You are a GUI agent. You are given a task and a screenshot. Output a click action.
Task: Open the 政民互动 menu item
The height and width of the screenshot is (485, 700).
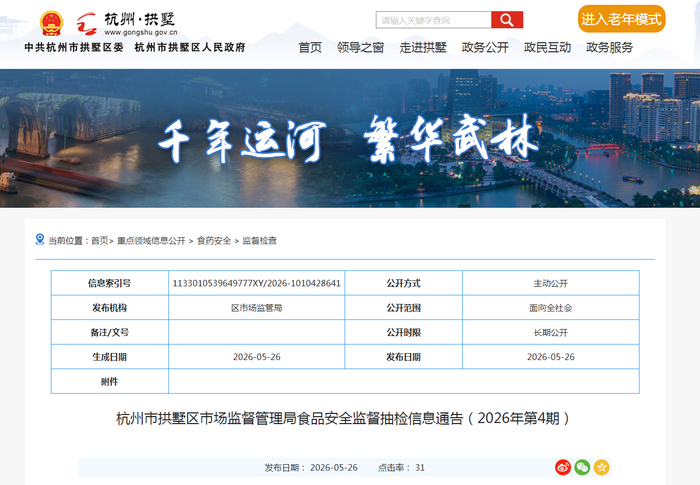(547, 47)
